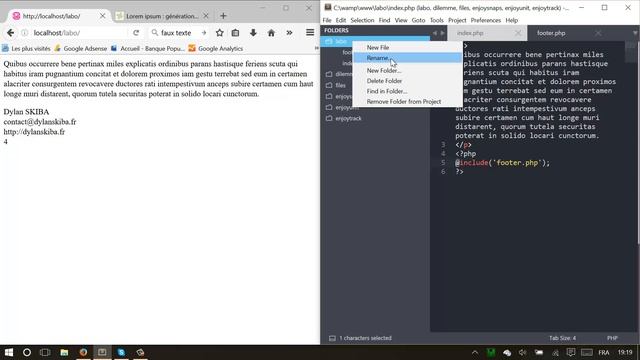Choose Rename... in the context menu
This screenshot has height=360, width=640.
coord(407,58)
